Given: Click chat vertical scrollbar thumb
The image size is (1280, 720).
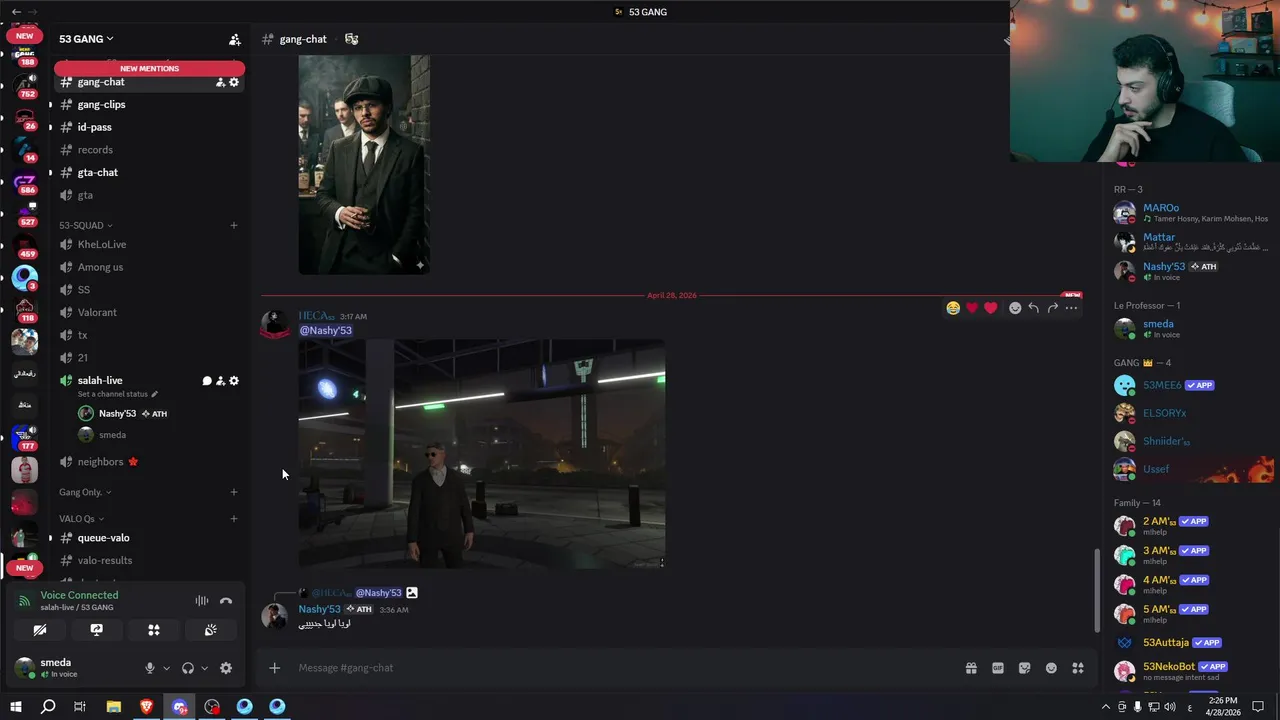Looking at the screenshot, I should [x=1097, y=590].
